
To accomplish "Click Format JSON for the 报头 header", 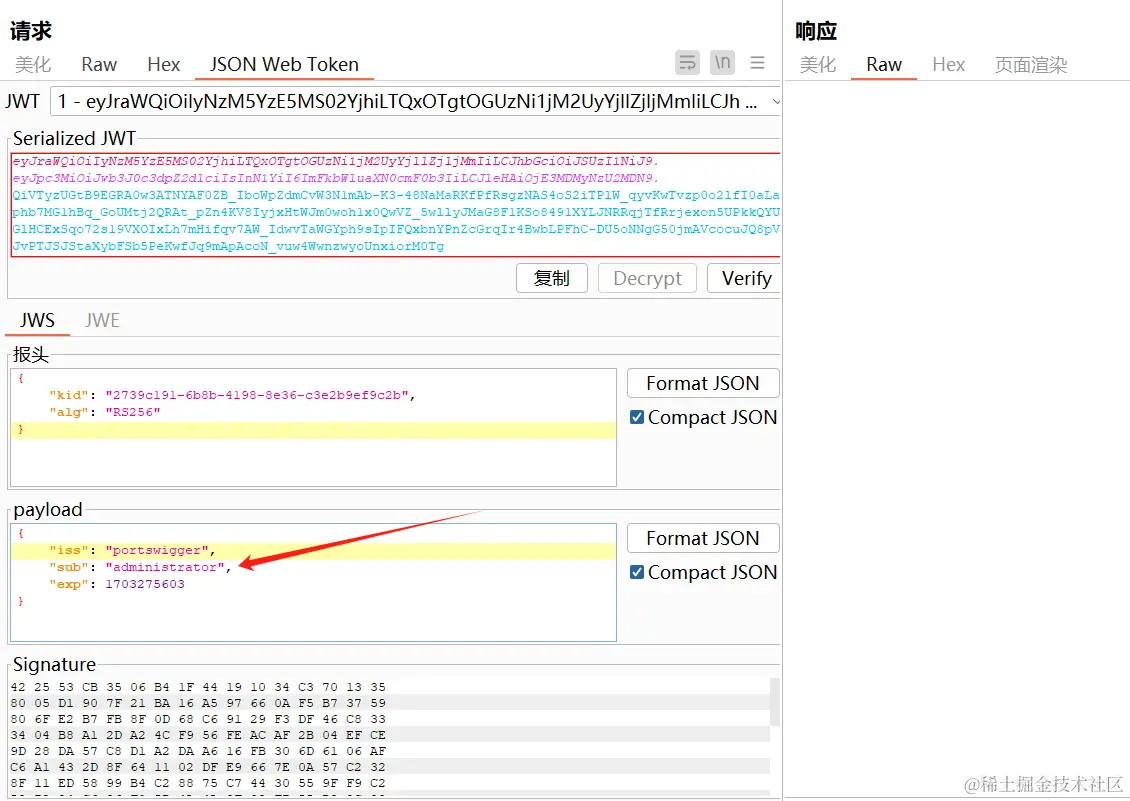I will (703, 383).
